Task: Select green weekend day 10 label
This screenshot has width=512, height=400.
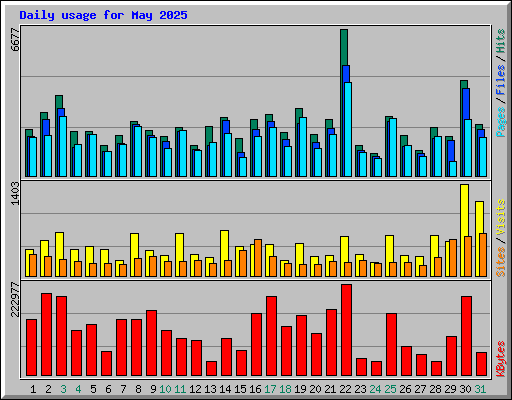Action: tap(165, 389)
